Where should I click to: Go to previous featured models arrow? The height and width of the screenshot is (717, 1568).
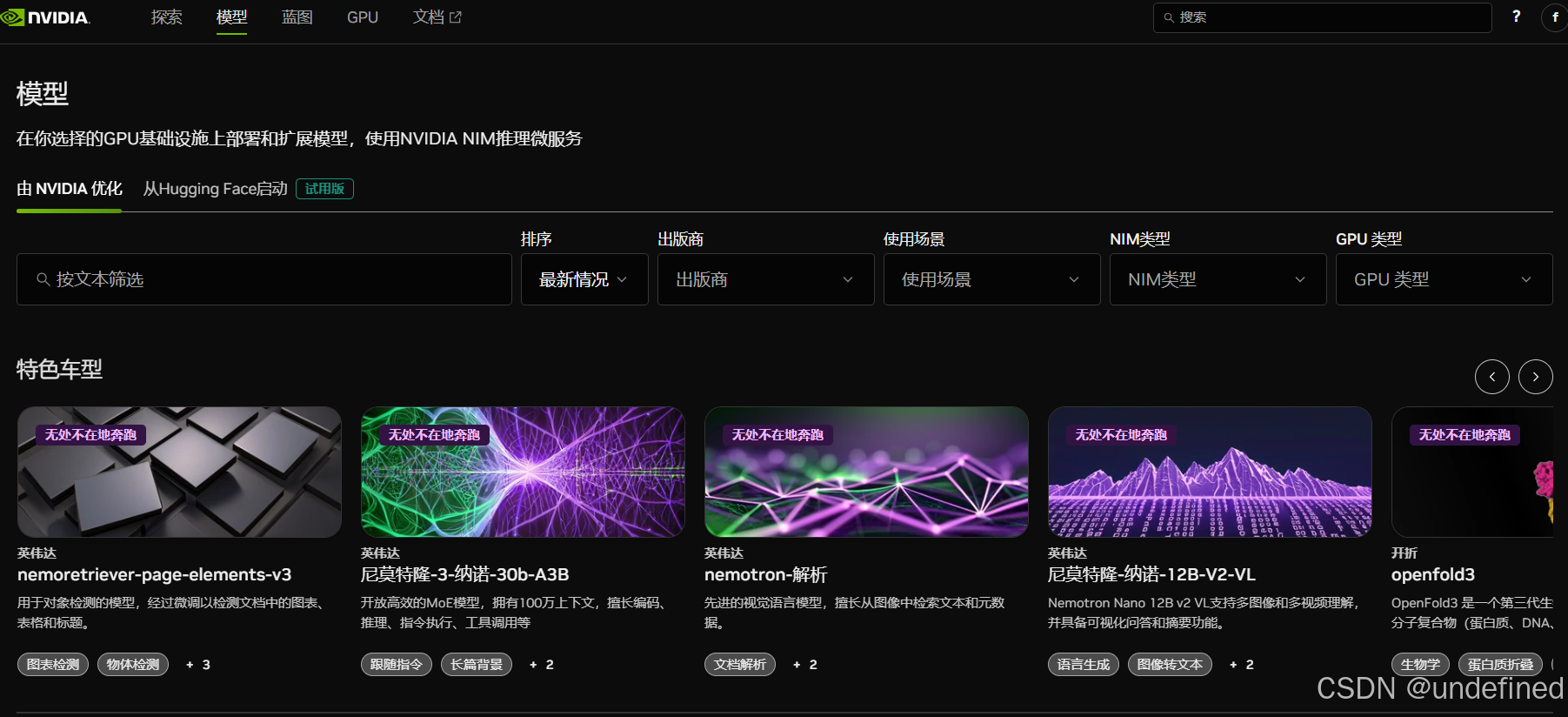[x=1492, y=377]
